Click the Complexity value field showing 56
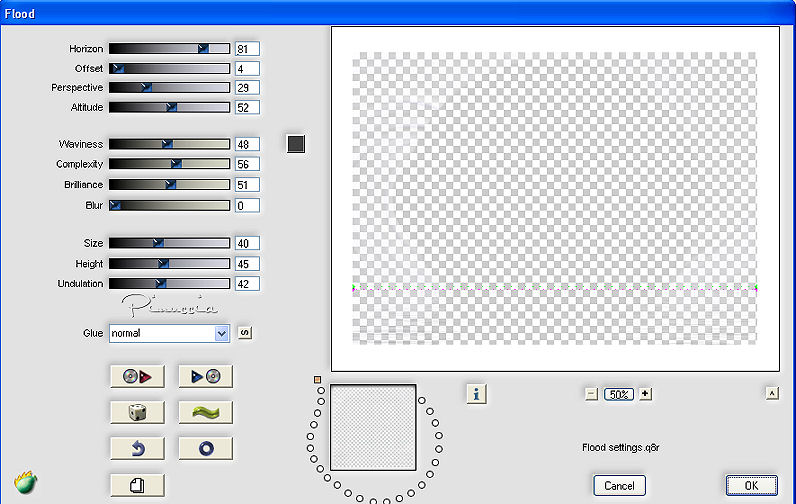 247,164
